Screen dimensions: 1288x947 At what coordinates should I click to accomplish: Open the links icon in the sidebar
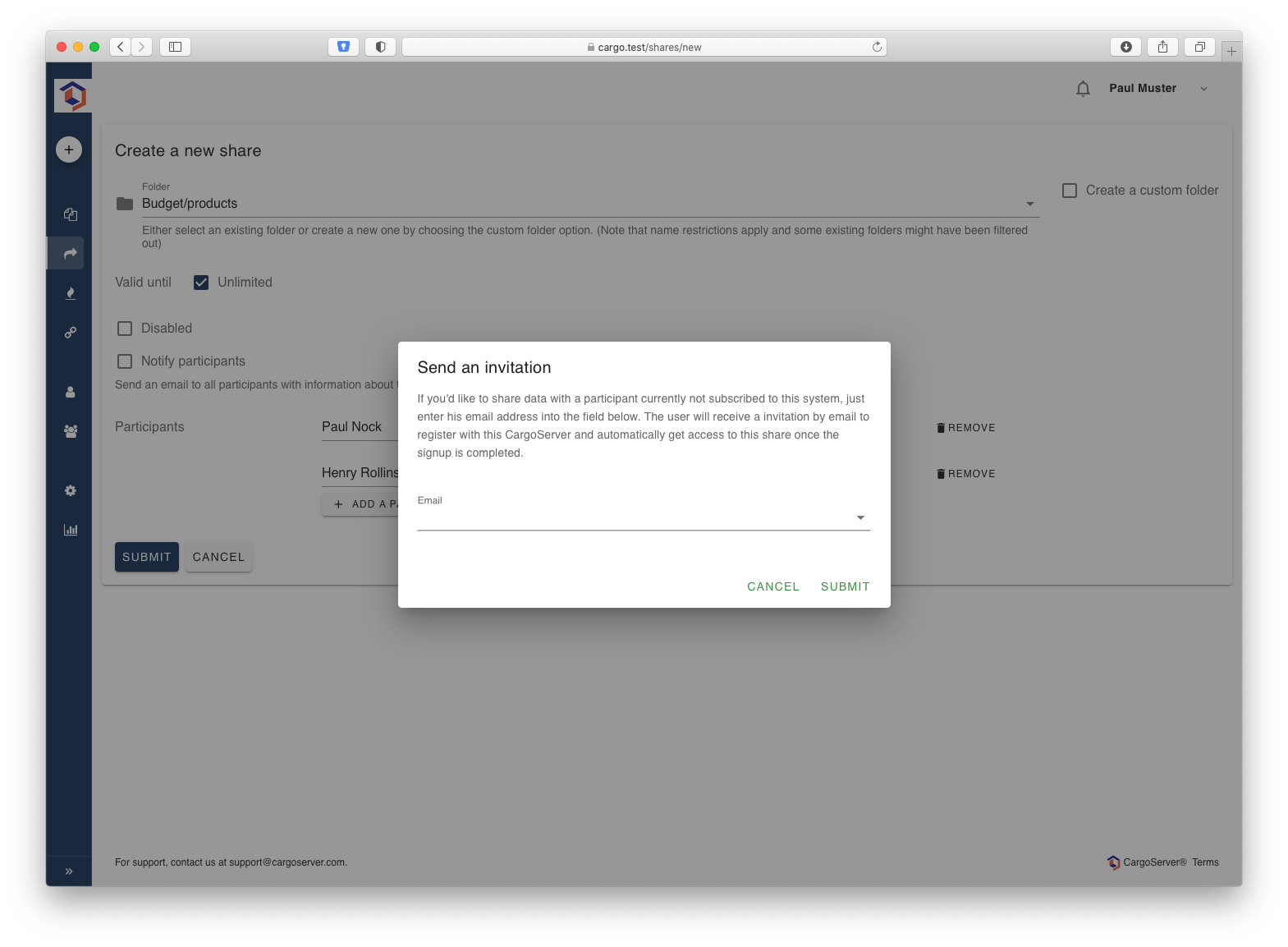tap(71, 333)
